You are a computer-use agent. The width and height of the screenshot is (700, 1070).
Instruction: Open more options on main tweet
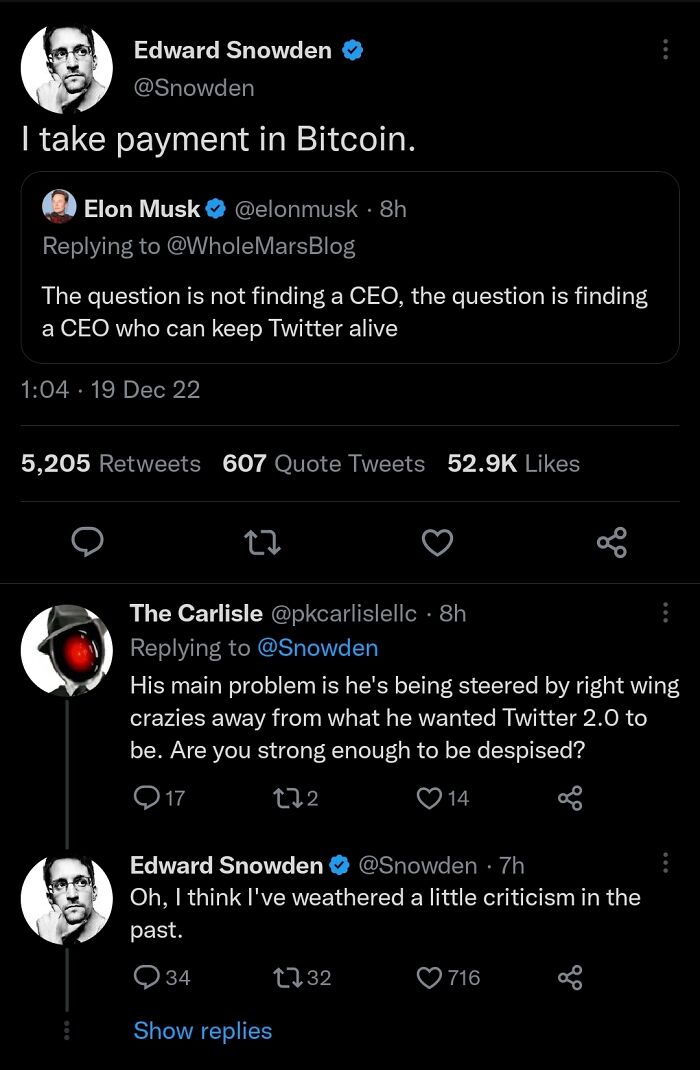tap(666, 49)
